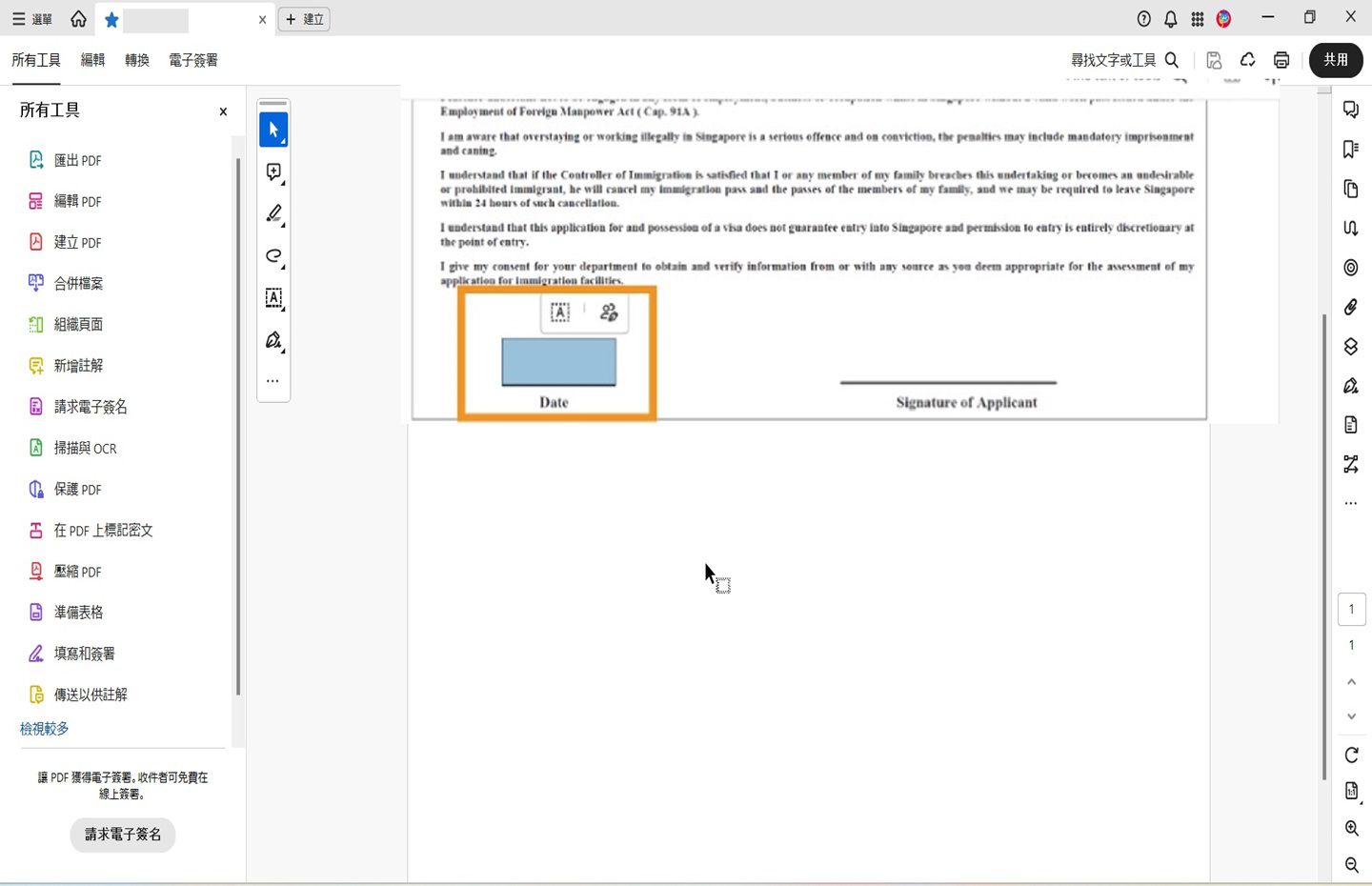Open the bookmarks panel in right rail

click(1351, 150)
